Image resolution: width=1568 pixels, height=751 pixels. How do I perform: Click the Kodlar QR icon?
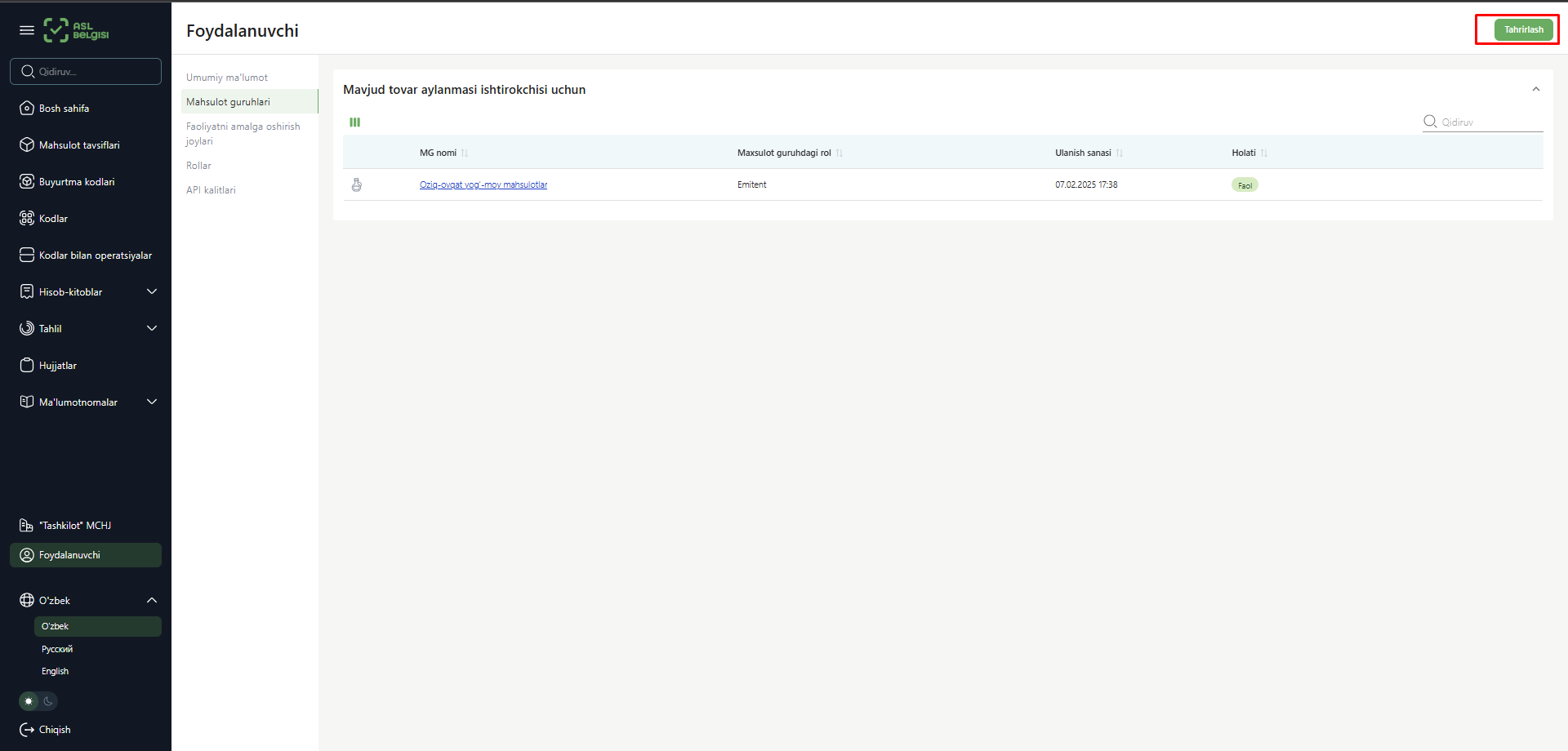(27, 218)
